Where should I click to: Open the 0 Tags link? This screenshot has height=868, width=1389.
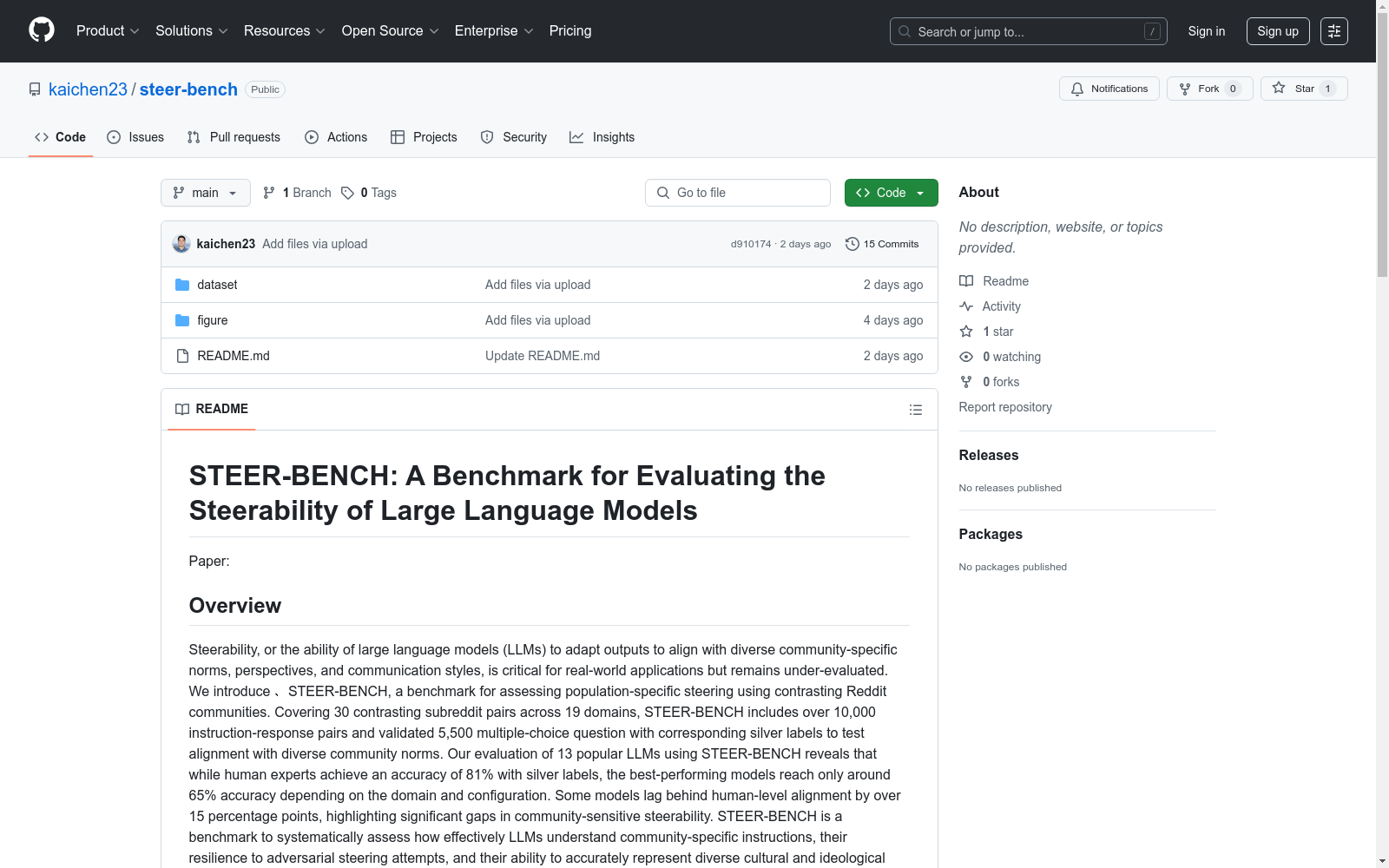pyautogui.click(x=369, y=193)
